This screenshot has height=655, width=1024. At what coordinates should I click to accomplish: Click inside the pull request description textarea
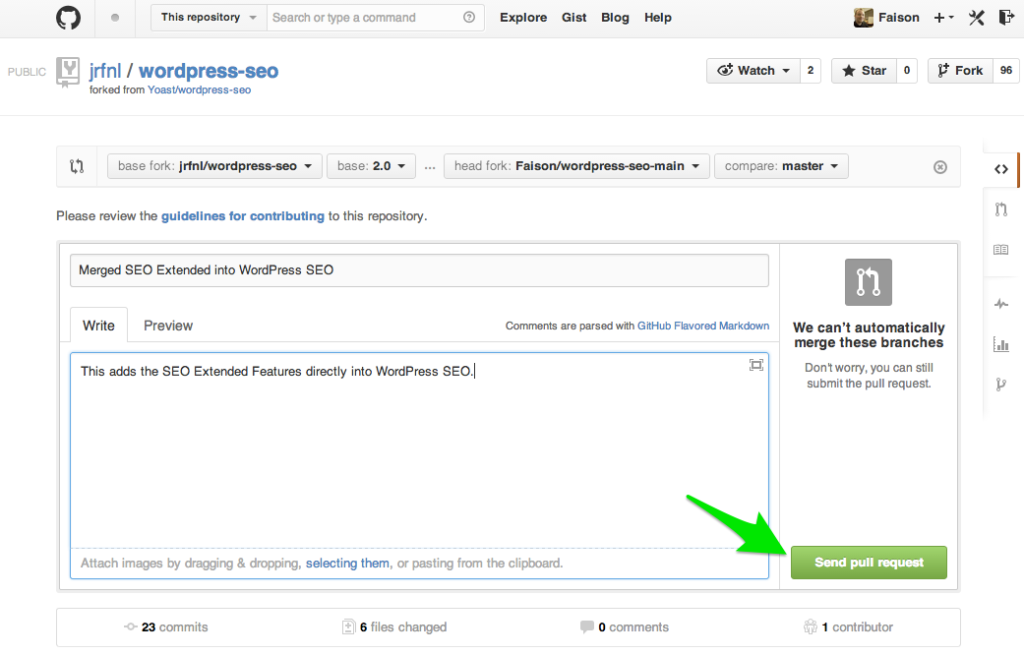[x=419, y=451]
